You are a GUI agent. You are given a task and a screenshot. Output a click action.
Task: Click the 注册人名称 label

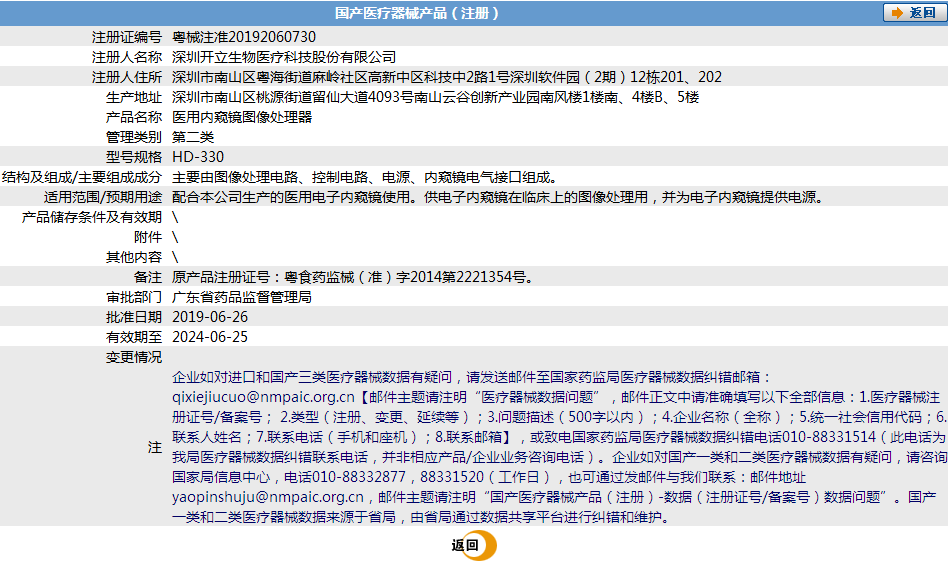(x=127, y=57)
